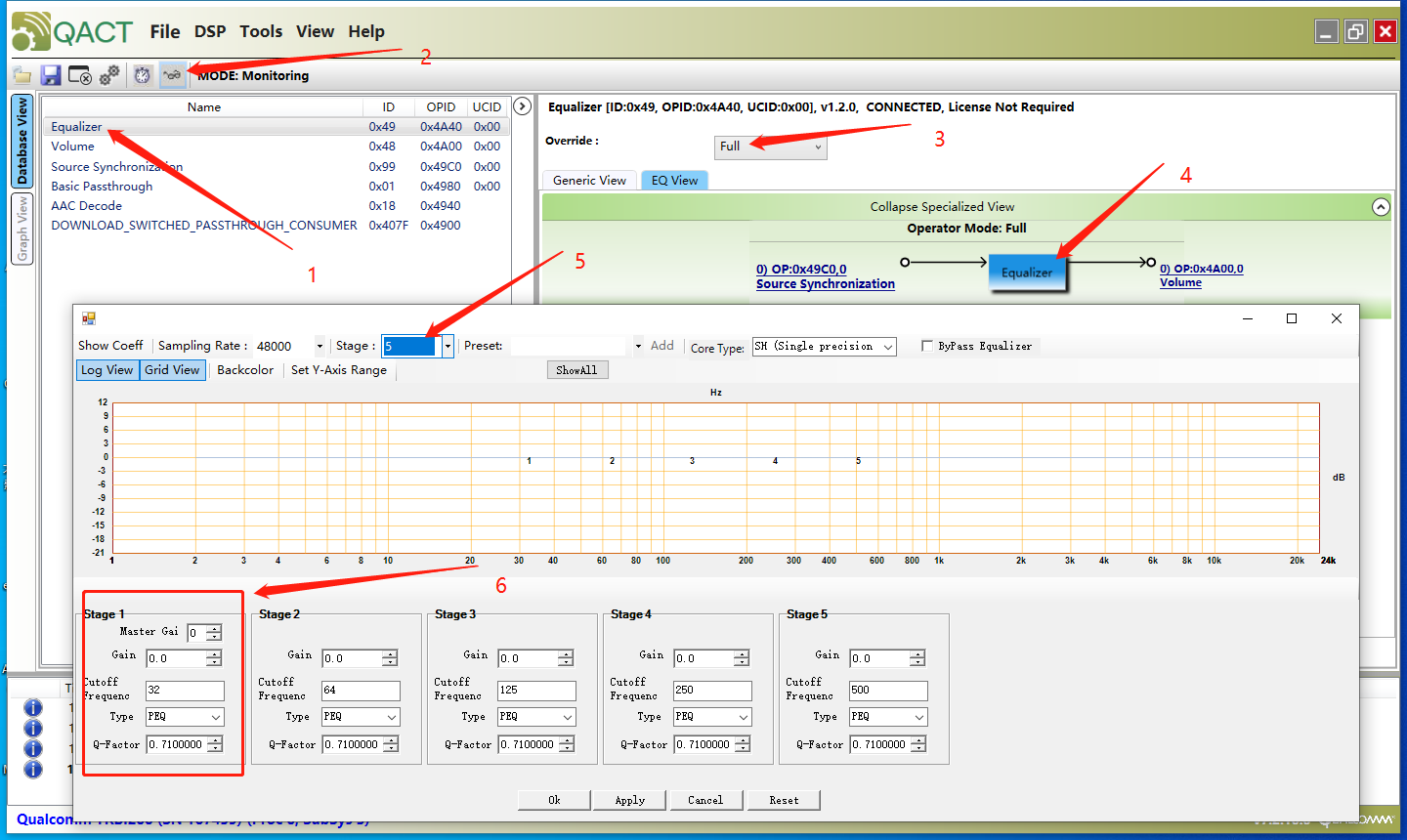1407x840 pixels.
Task: Collapse Specialized View with the round chevron
Action: [x=1381, y=207]
